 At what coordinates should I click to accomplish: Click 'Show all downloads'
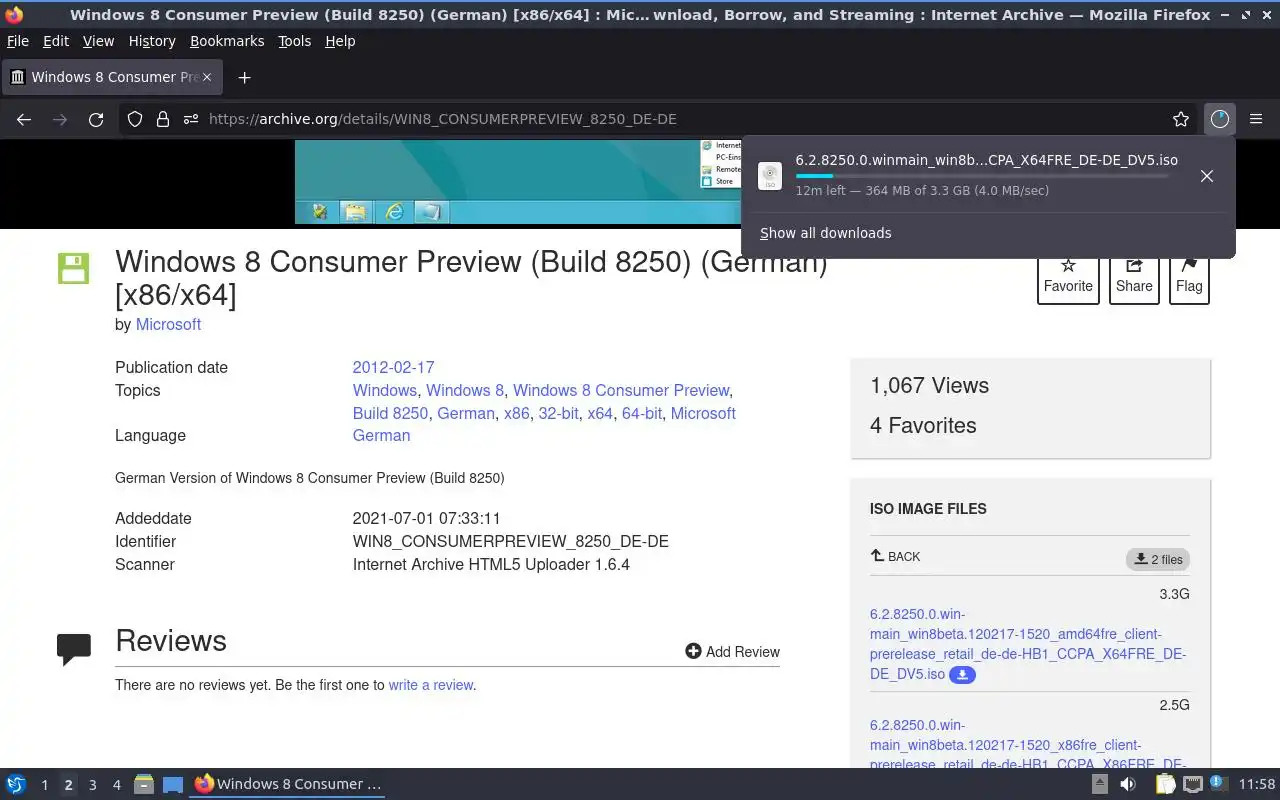(x=826, y=233)
